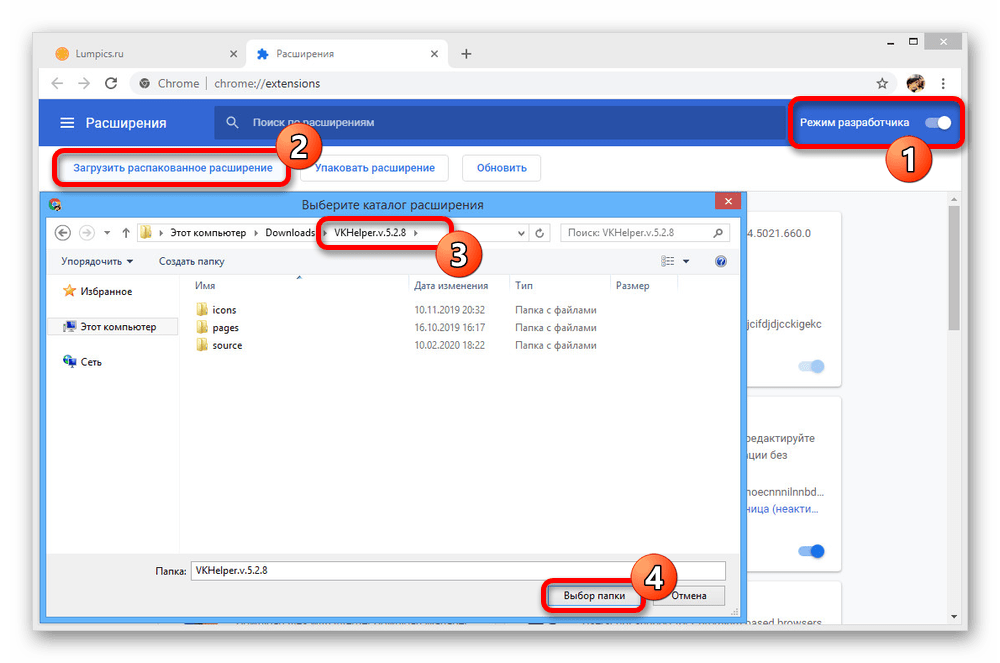Focus the Папка name field

458,571
